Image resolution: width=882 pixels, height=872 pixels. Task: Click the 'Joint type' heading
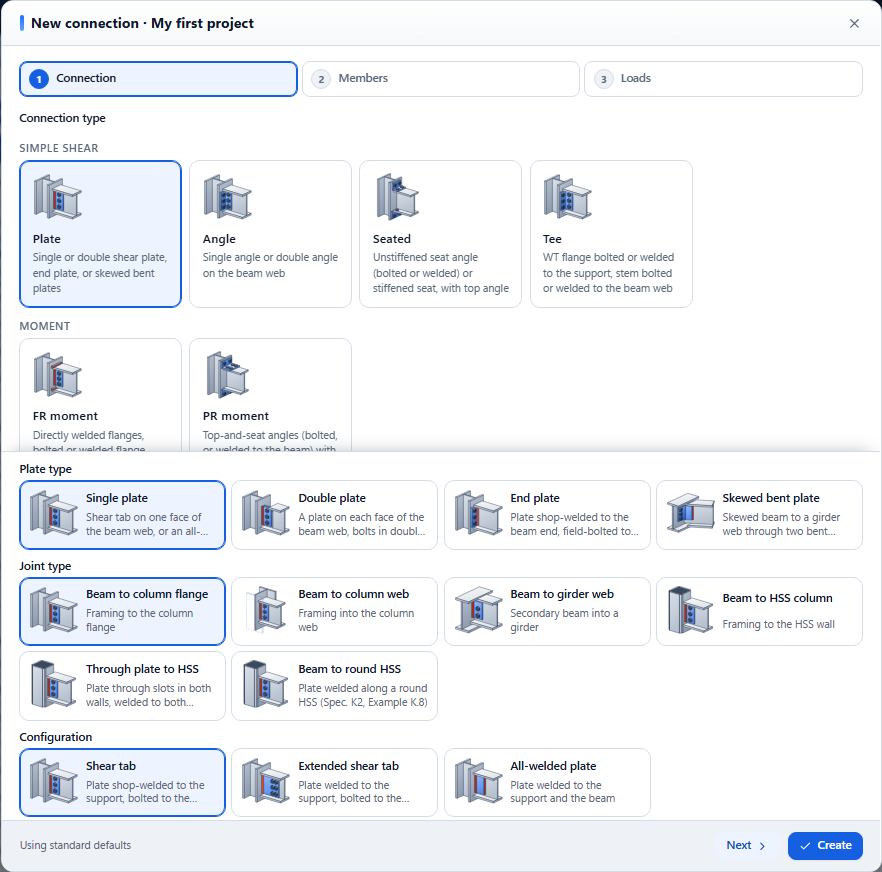(x=45, y=566)
